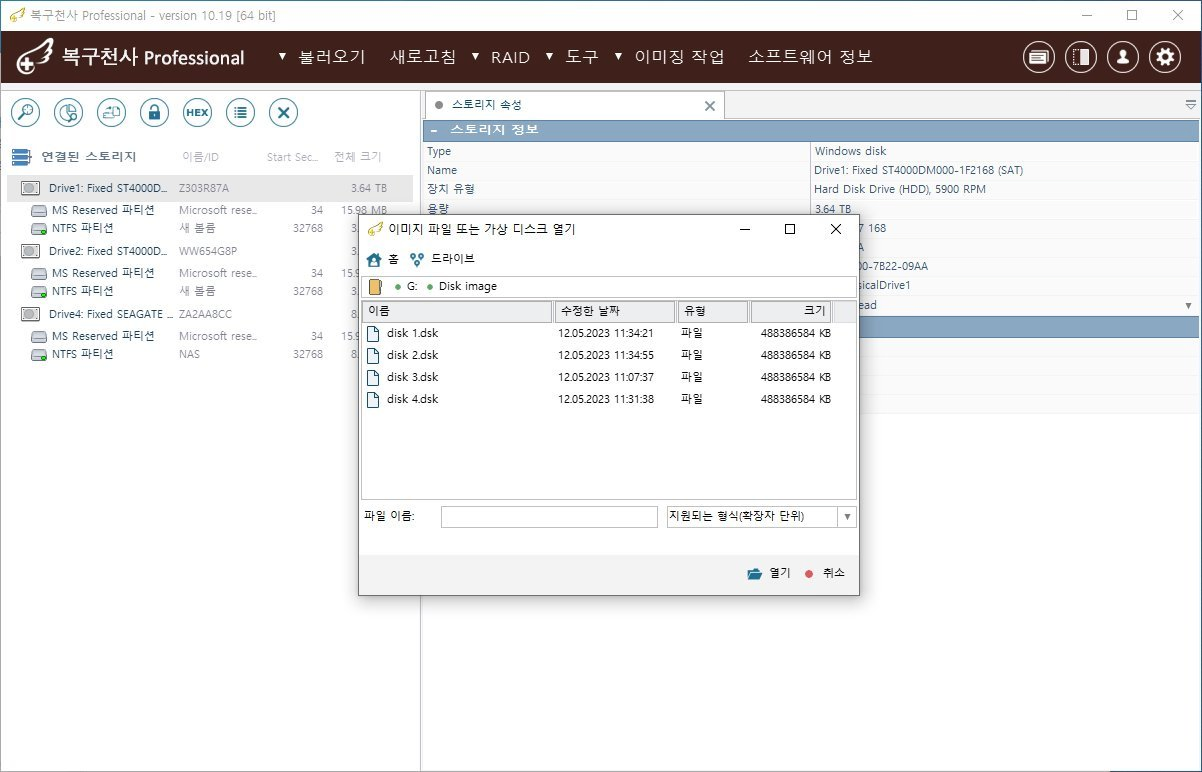Click the Drive4 hard disk icon
1202x772 pixels.
pos(31,314)
